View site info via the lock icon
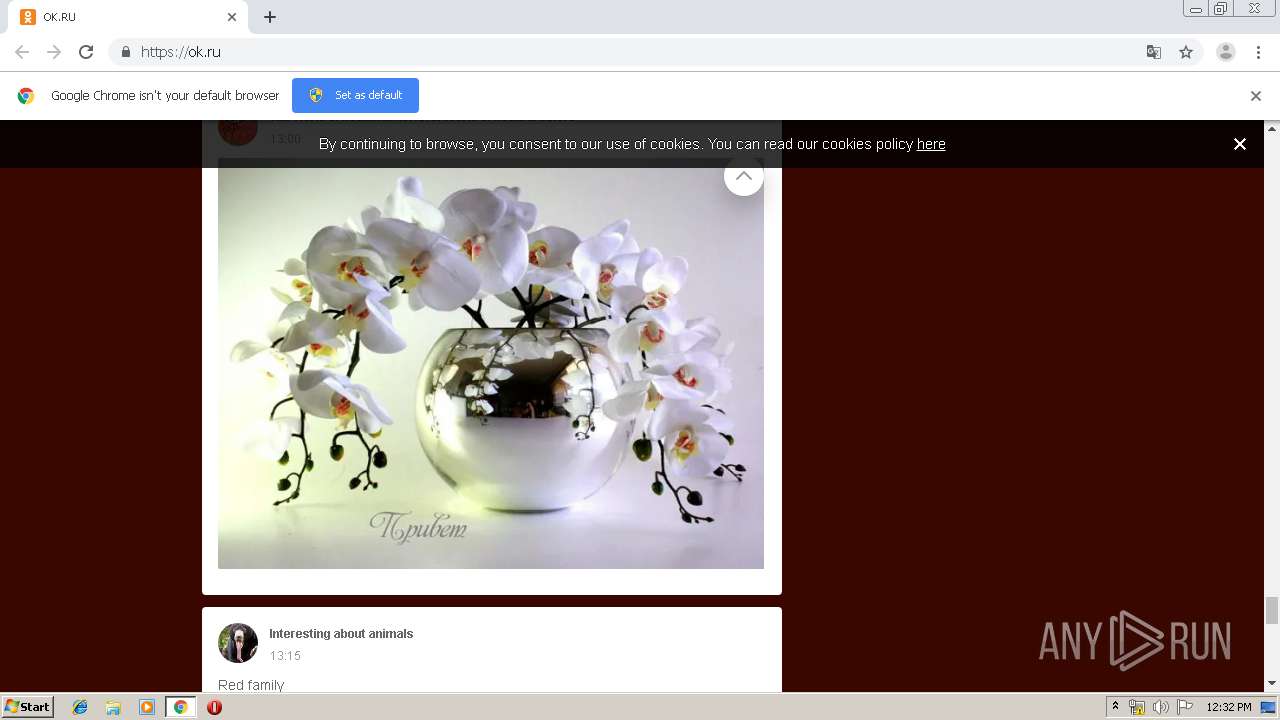The image size is (1280, 720). (x=125, y=52)
